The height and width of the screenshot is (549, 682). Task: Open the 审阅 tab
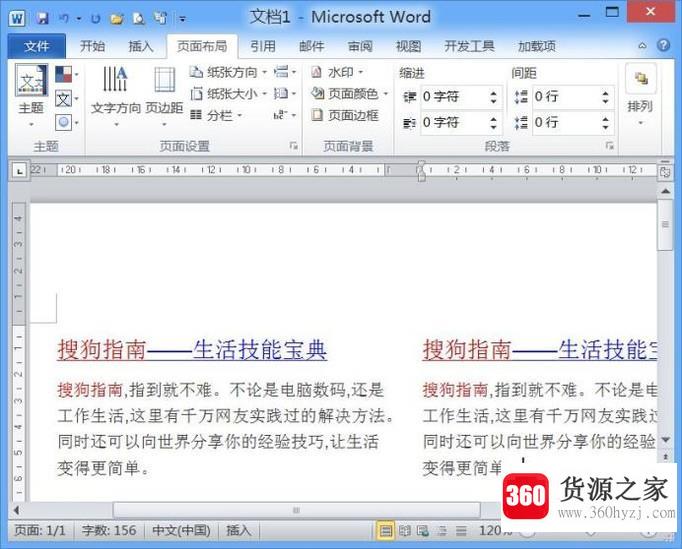360,46
